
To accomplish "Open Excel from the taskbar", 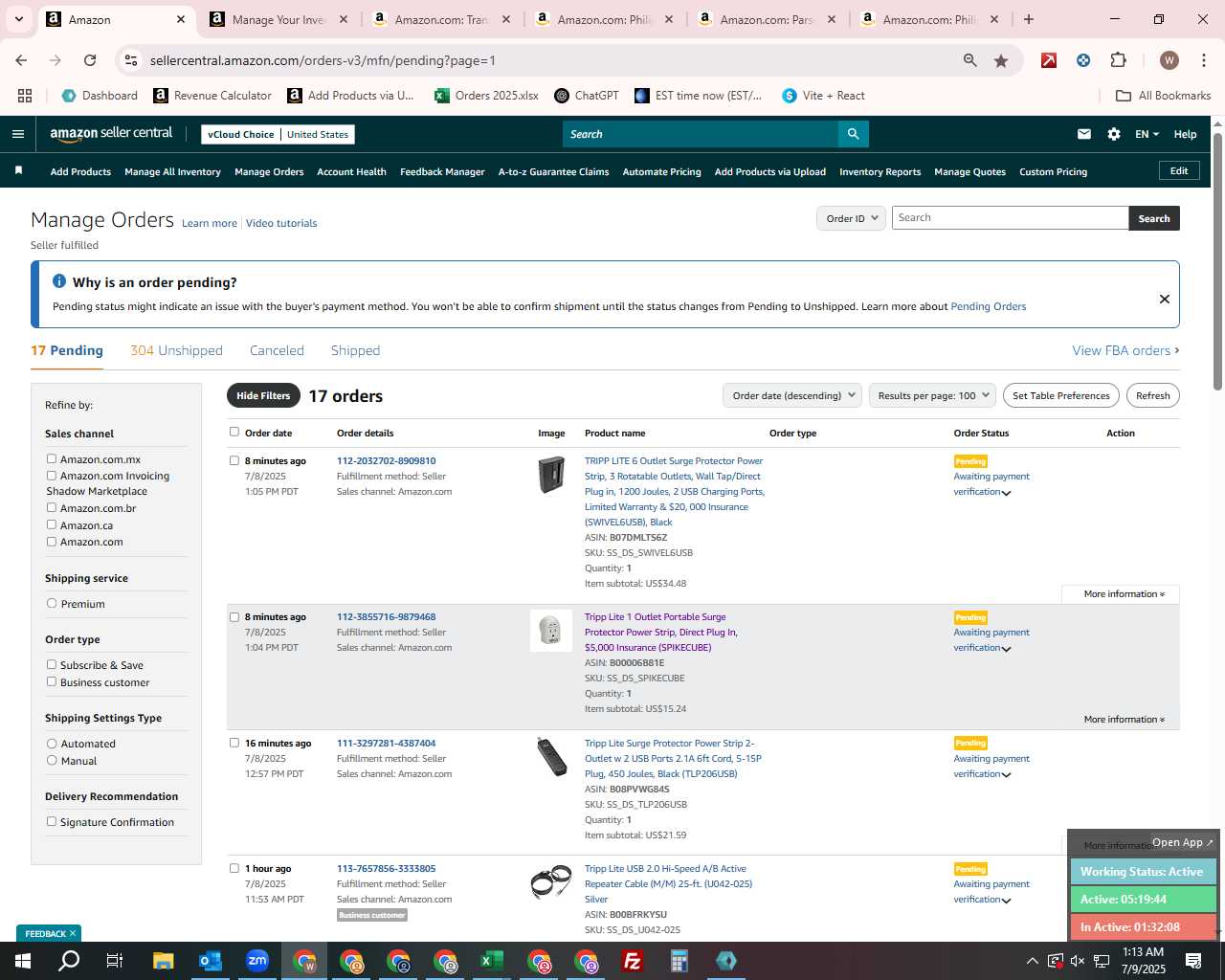I will (492, 961).
